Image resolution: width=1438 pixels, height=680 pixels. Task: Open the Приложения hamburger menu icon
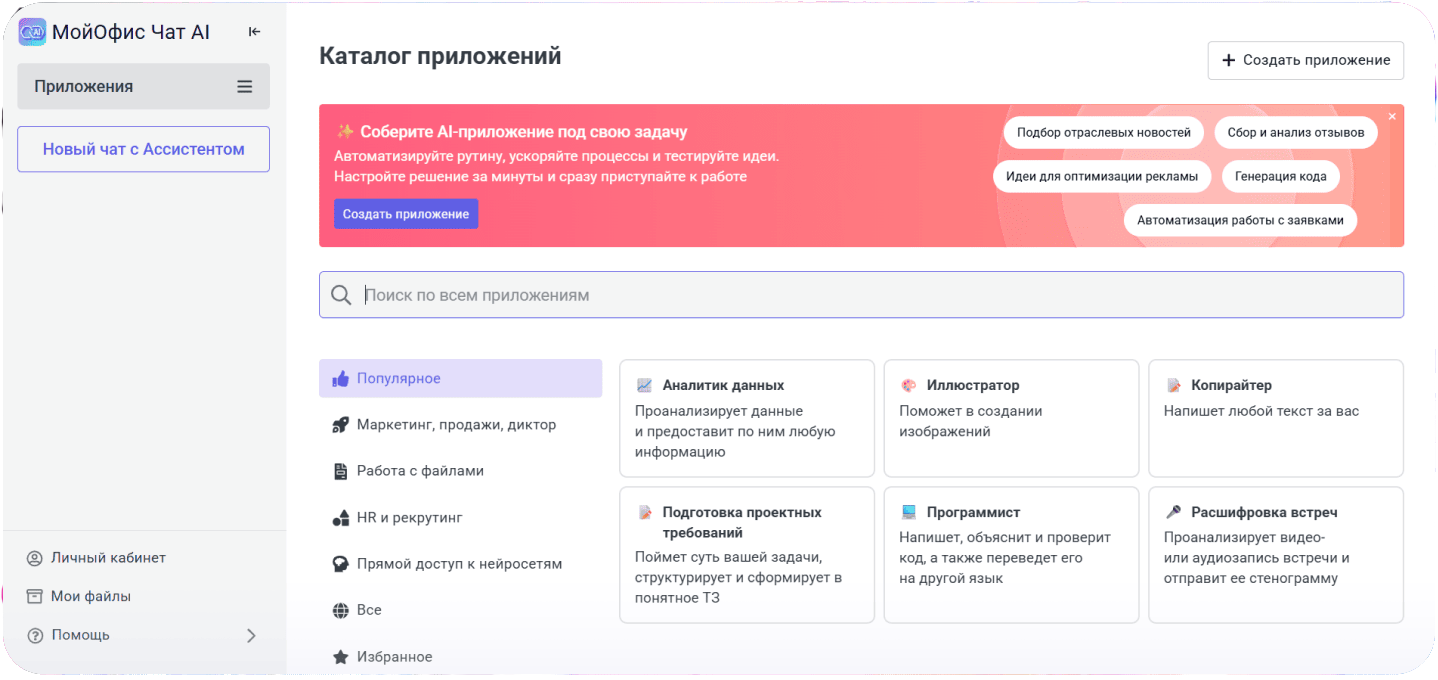(x=245, y=87)
